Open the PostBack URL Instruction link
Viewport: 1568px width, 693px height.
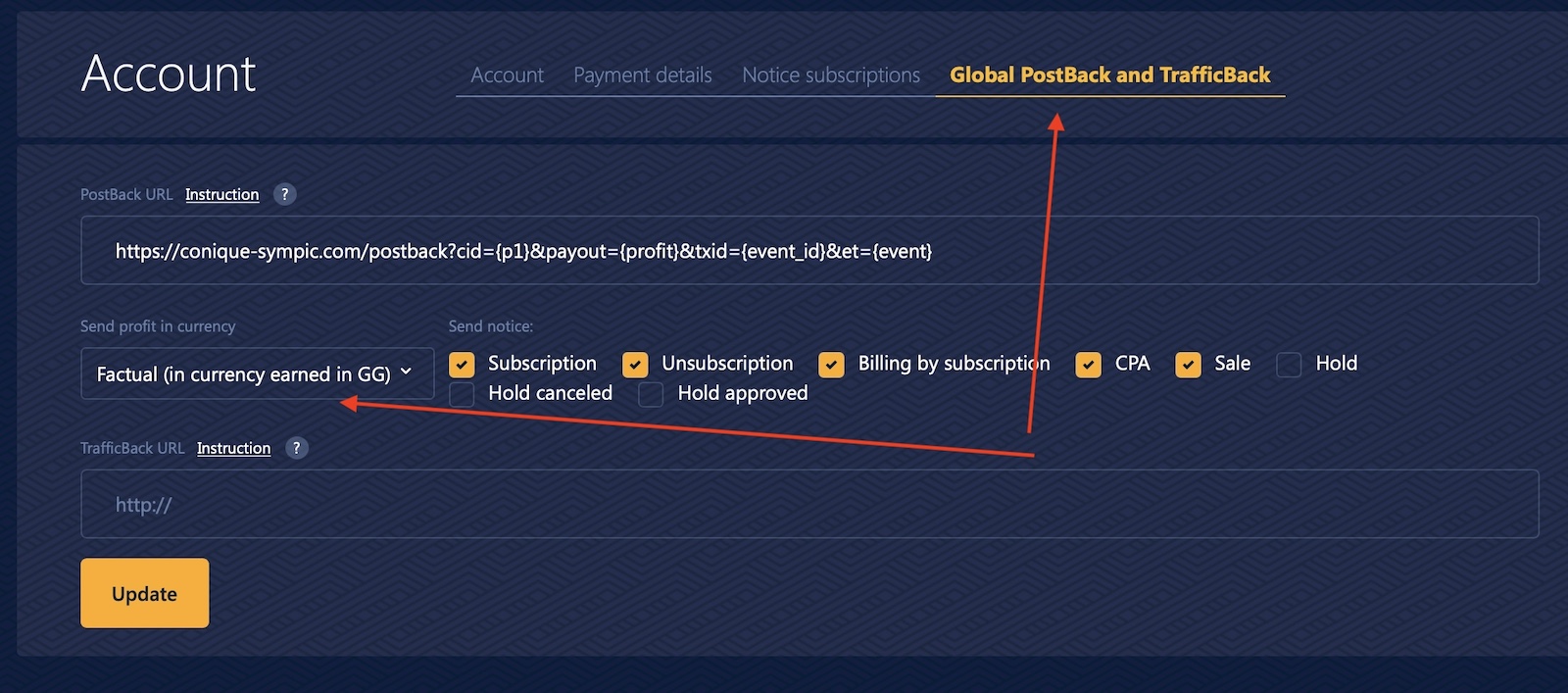click(221, 194)
